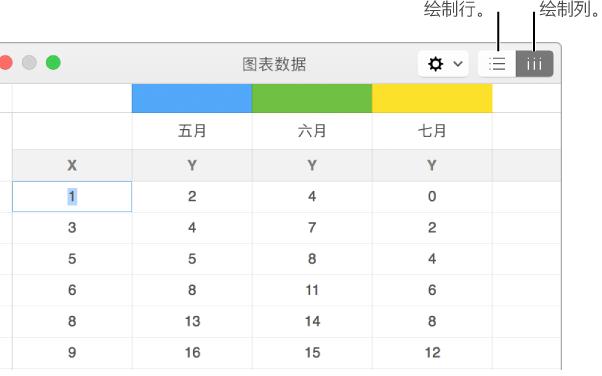Select 五月 cell in row X=3
Screen dimensions: 602x376
pyautogui.click(x=192, y=228)
